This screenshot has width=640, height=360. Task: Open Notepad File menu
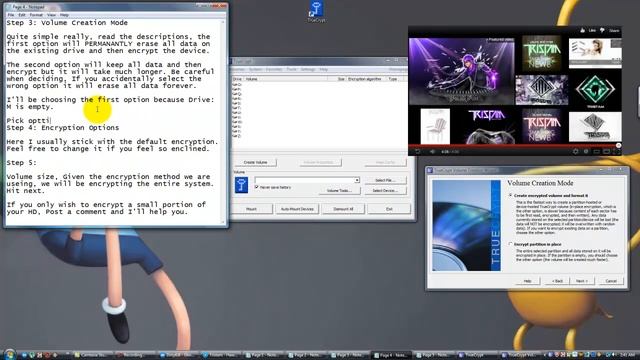(11, 15)
